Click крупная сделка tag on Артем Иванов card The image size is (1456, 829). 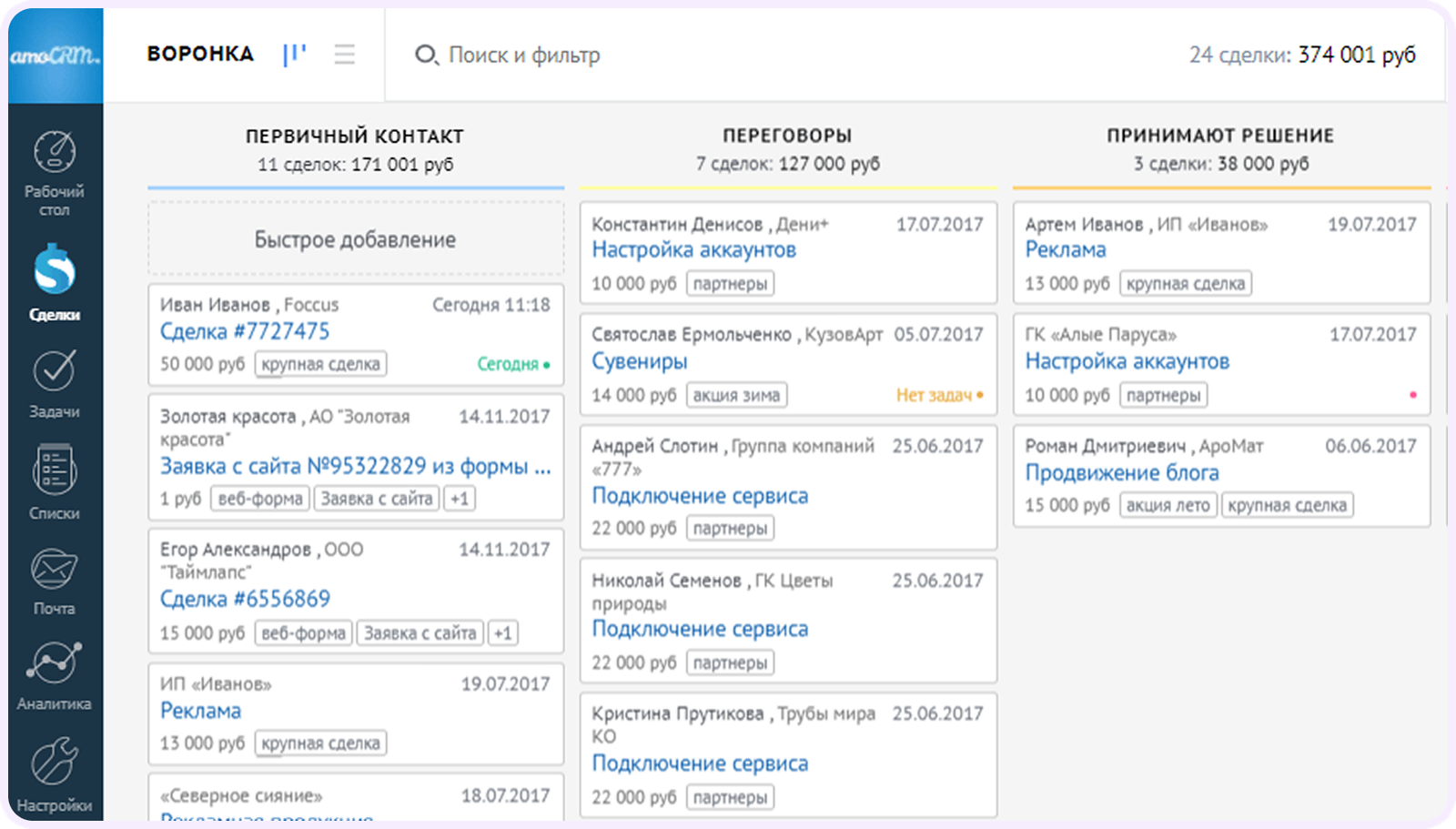pyautogui.click(x=1185, y=284)
